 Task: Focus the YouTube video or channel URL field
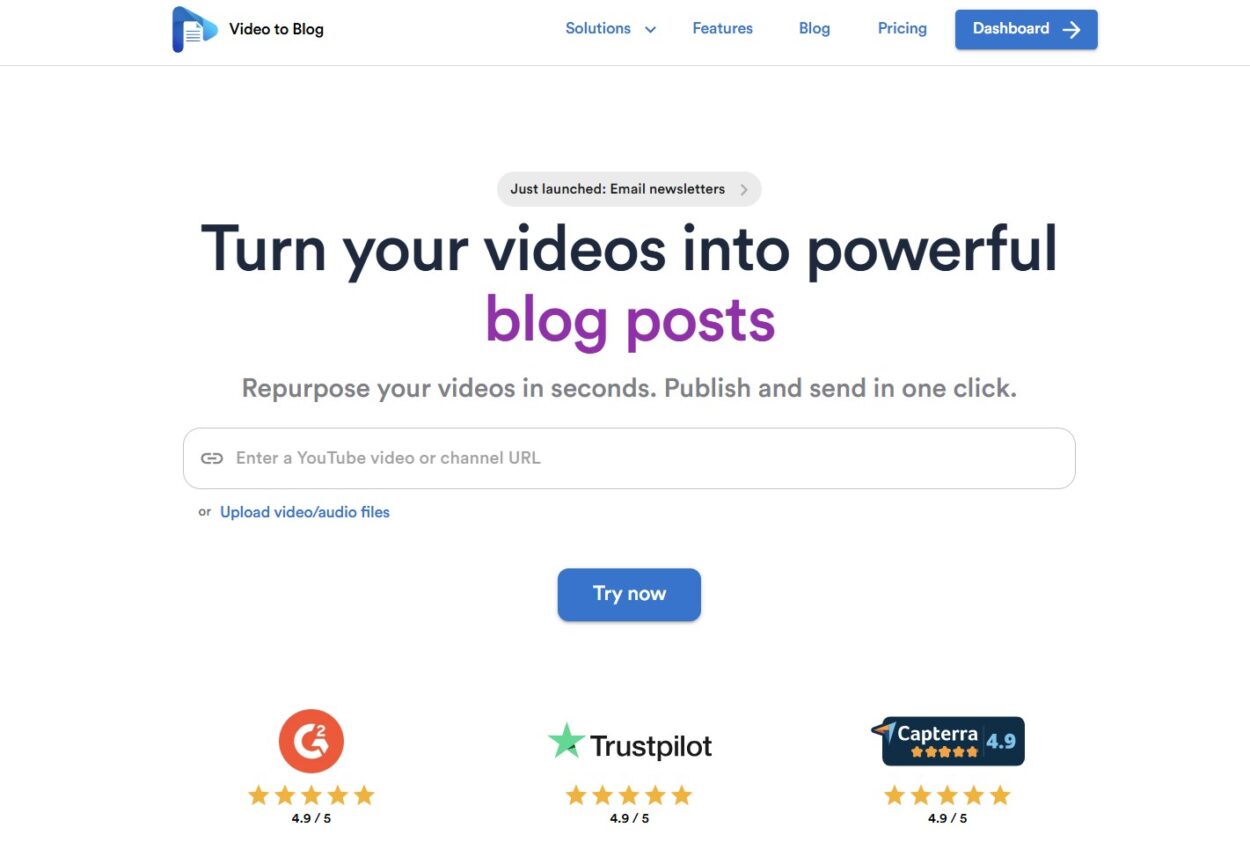[629, 458]
